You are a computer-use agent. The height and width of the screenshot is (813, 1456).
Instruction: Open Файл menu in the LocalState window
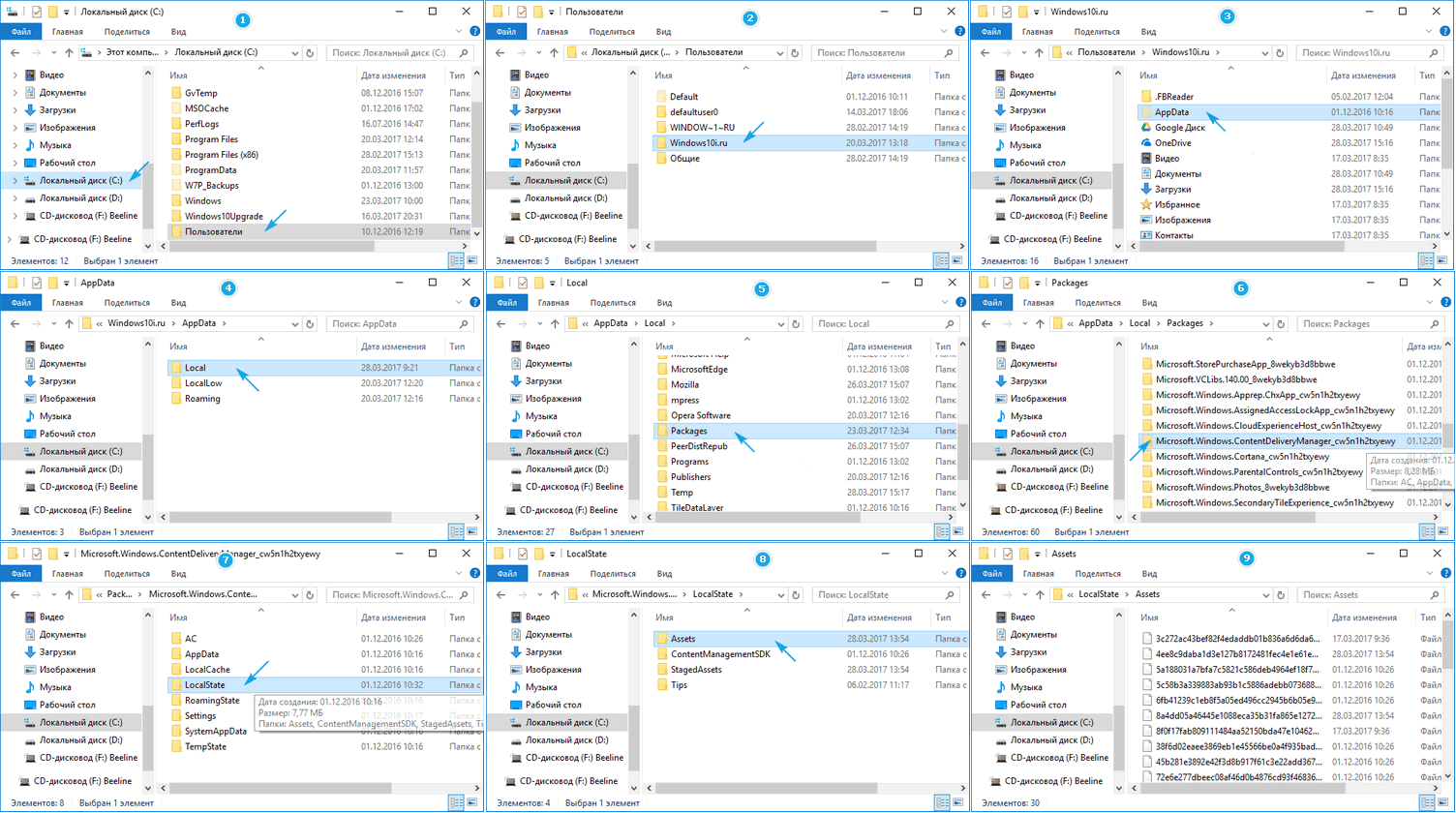[506, 574]
